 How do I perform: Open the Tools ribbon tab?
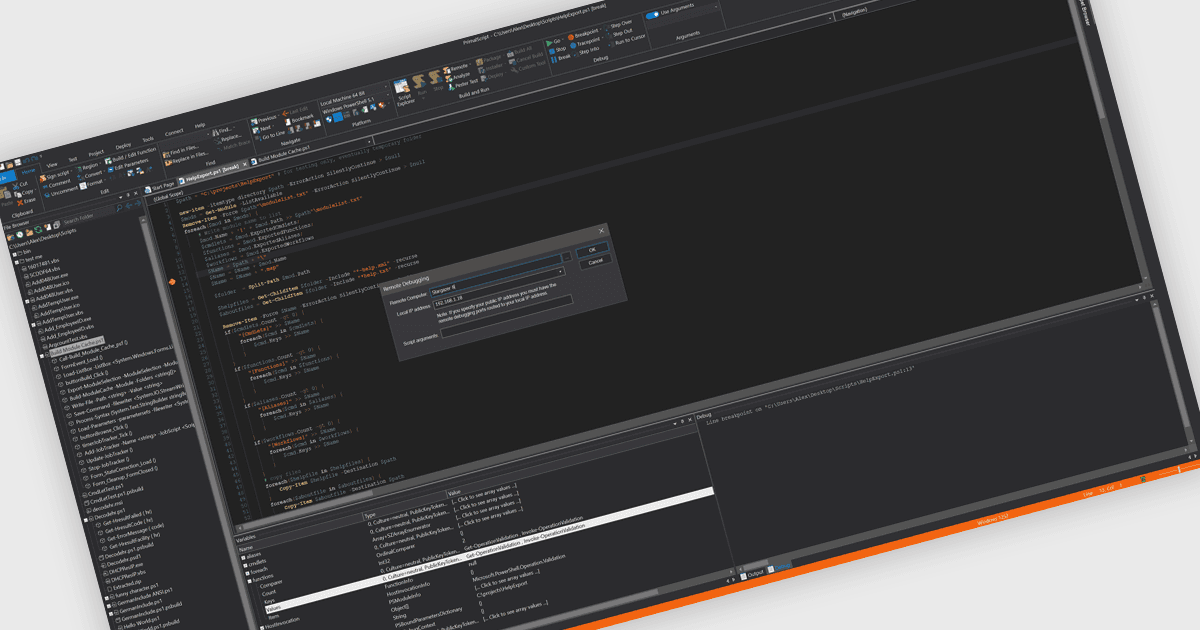coord(148,139)
